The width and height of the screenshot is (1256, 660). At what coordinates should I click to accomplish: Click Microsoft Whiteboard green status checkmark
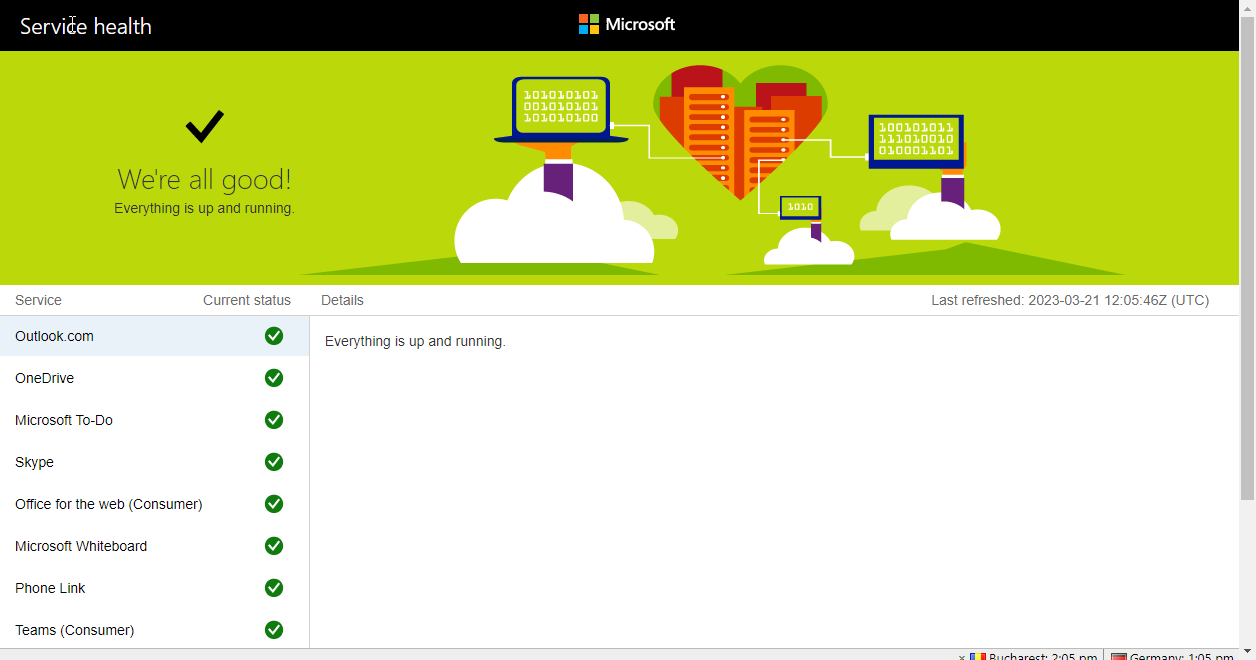click(x=274, y=546)
